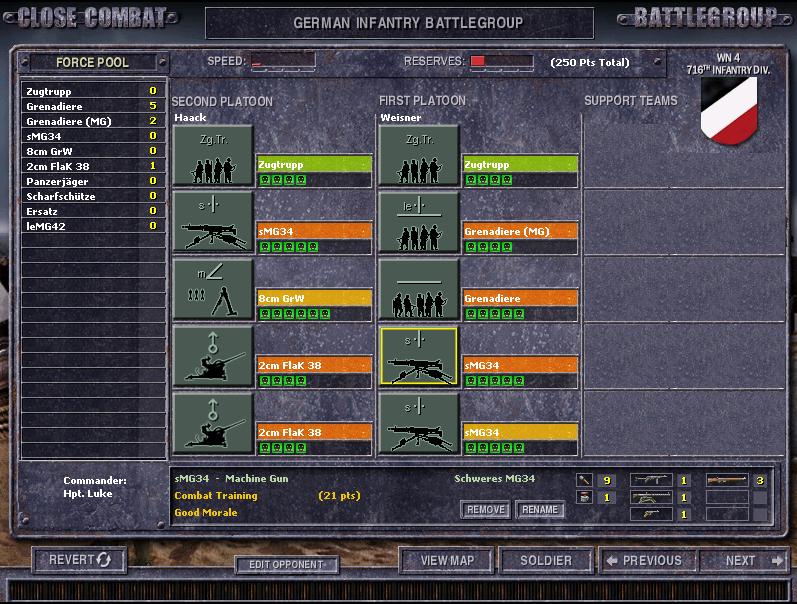
Task: Pick Panzerjäger from force pool
Action: tap(93, 181)
